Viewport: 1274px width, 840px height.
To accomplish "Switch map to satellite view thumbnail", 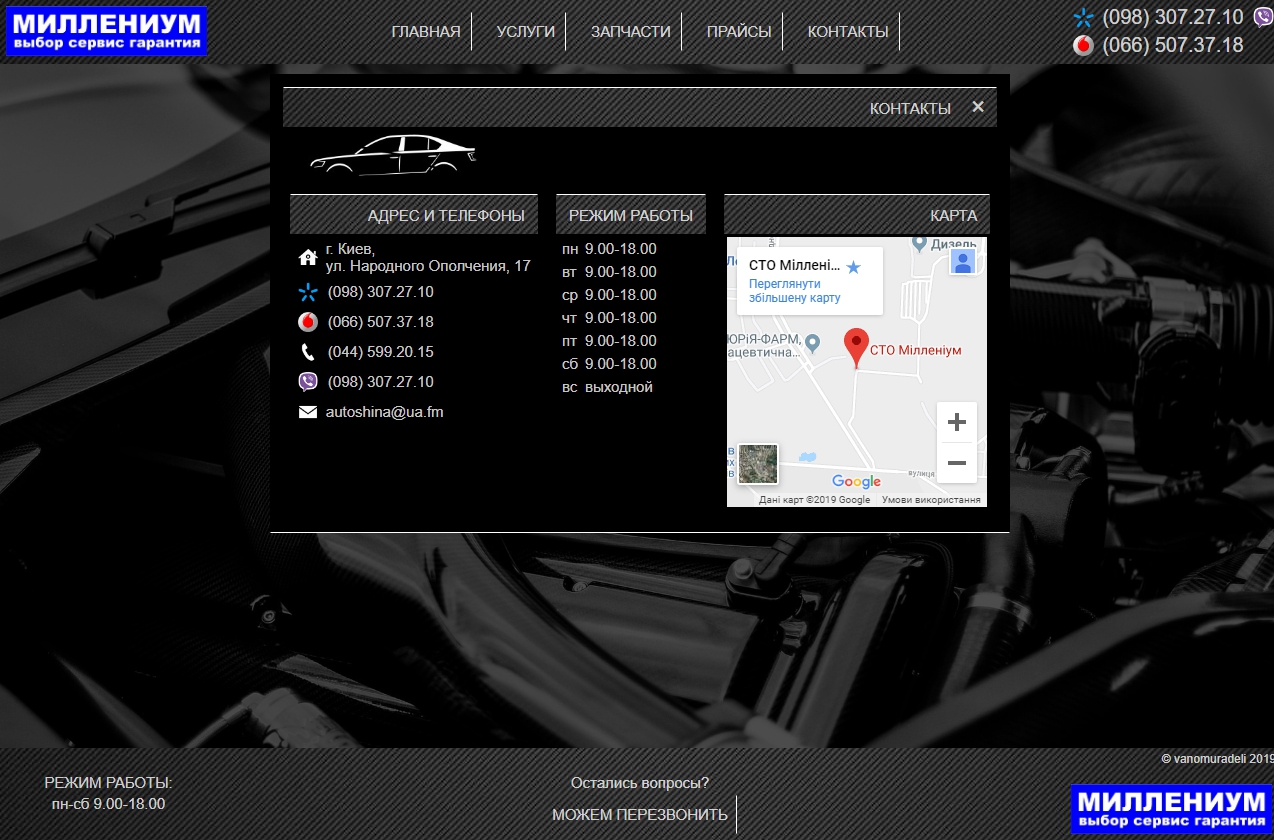I will point(758,464).
